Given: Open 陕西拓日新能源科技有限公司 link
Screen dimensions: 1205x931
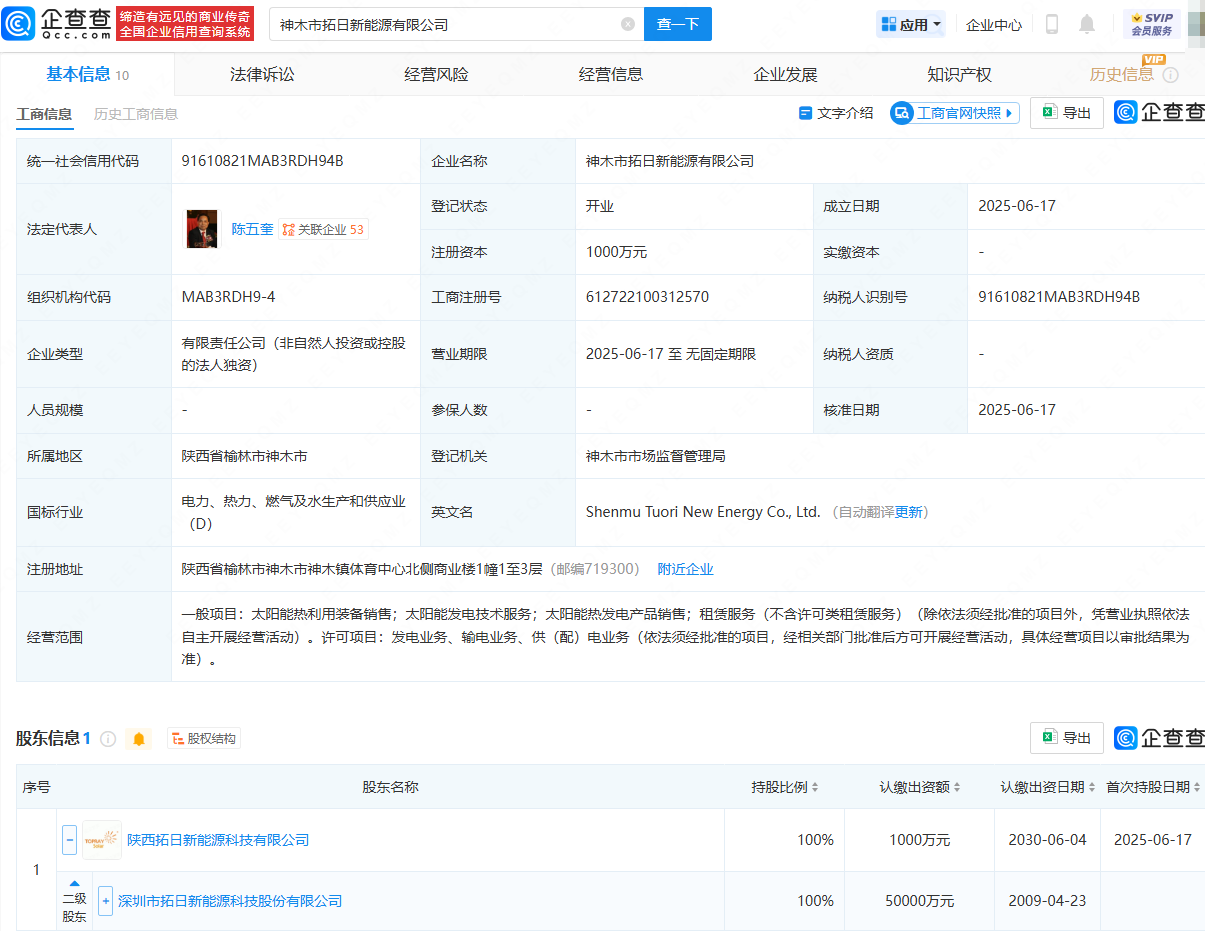Looking at the screenshot, I should 218,840.
